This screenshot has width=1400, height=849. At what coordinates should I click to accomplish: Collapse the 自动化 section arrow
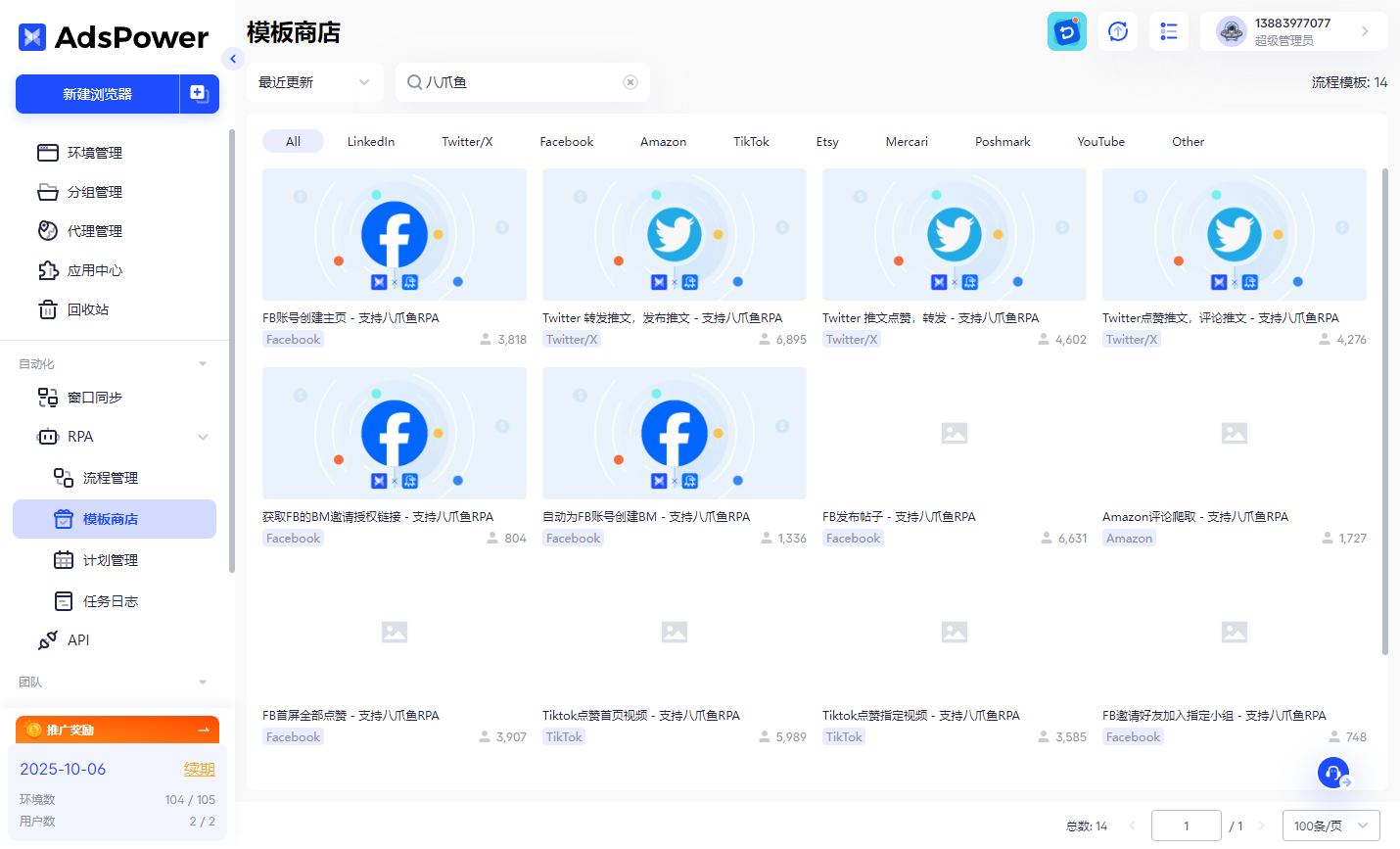203,364
